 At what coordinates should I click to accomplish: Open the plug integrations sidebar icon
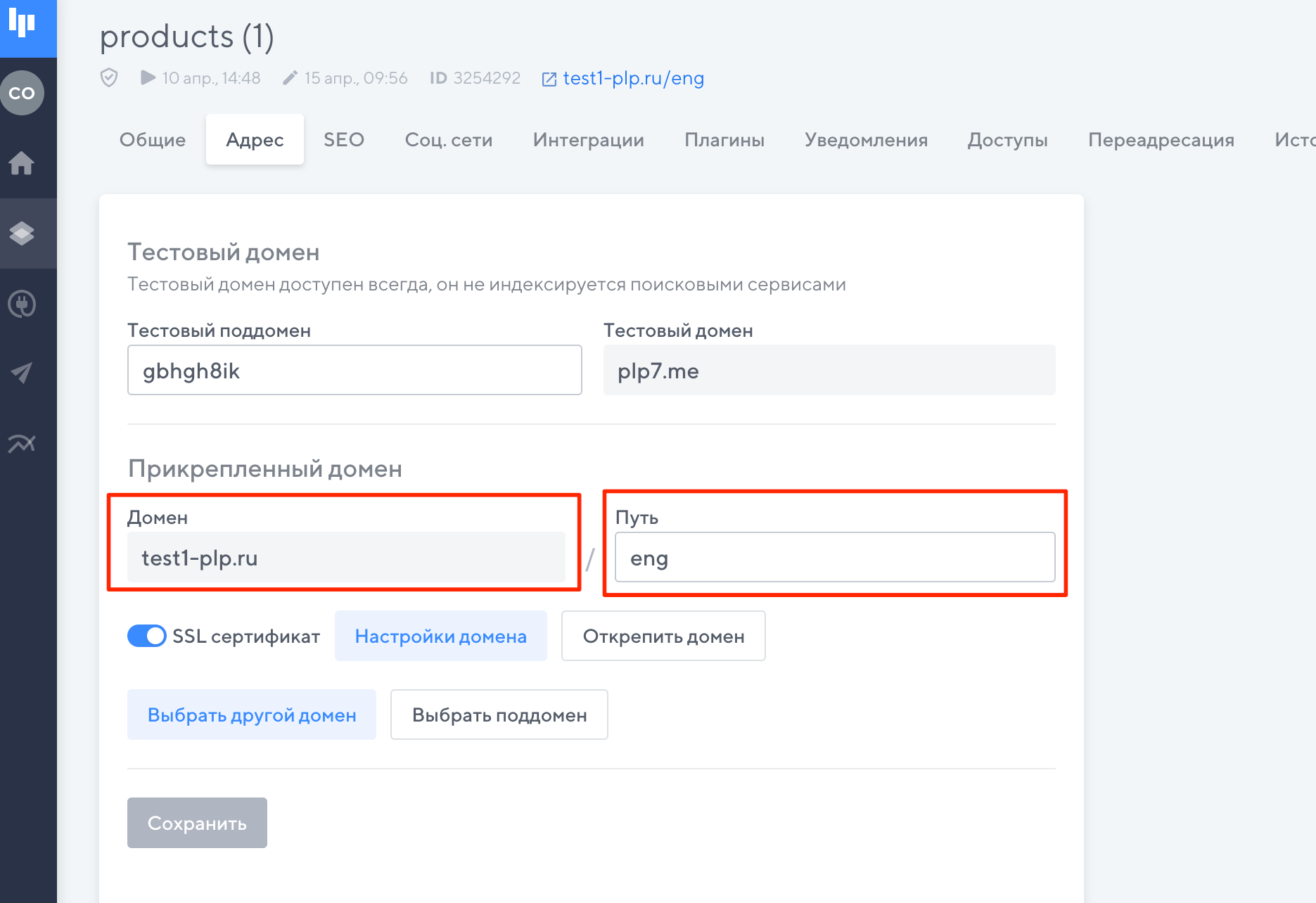click(22, 304)
